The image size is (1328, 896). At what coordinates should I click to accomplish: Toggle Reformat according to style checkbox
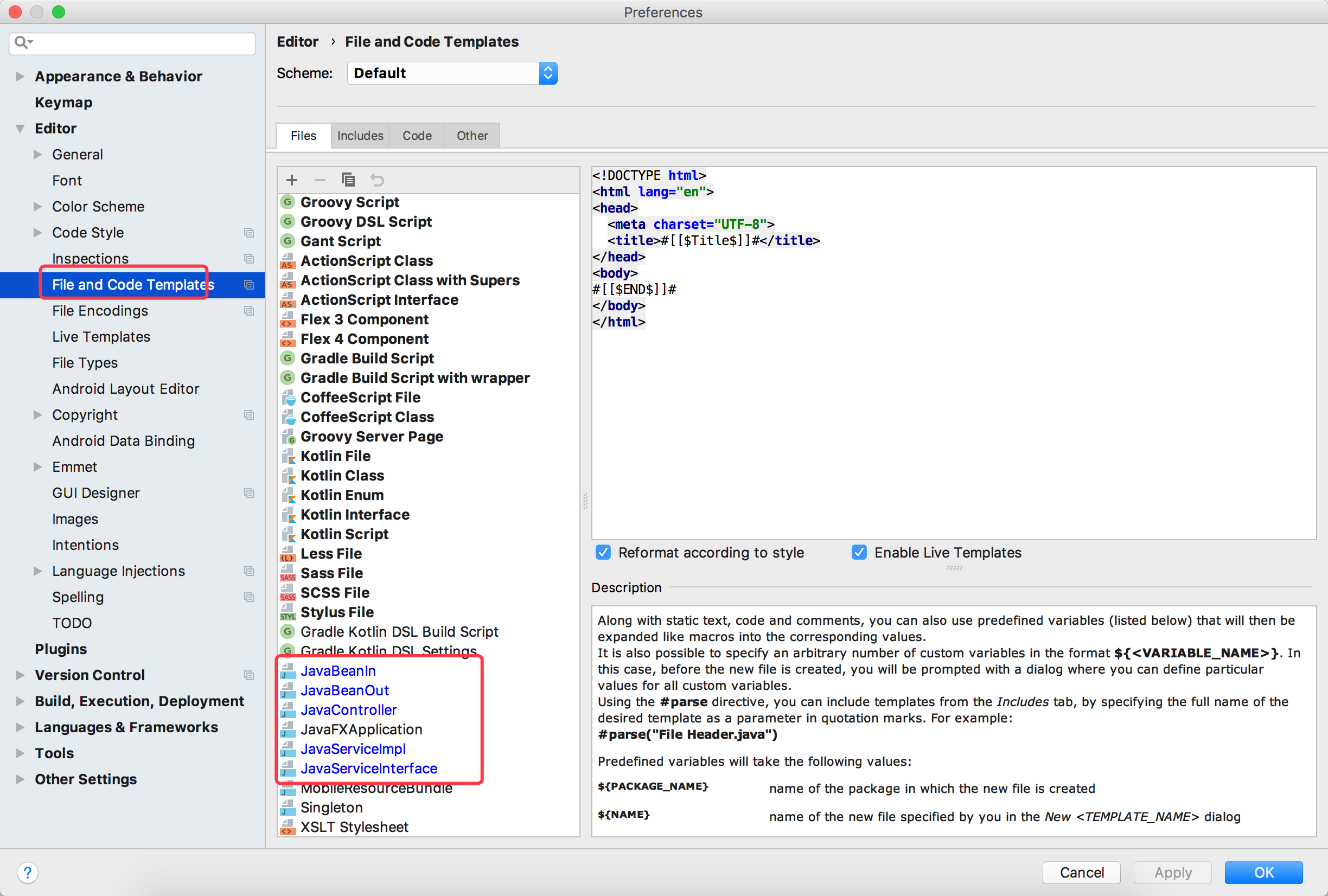[x=603, y=553]
